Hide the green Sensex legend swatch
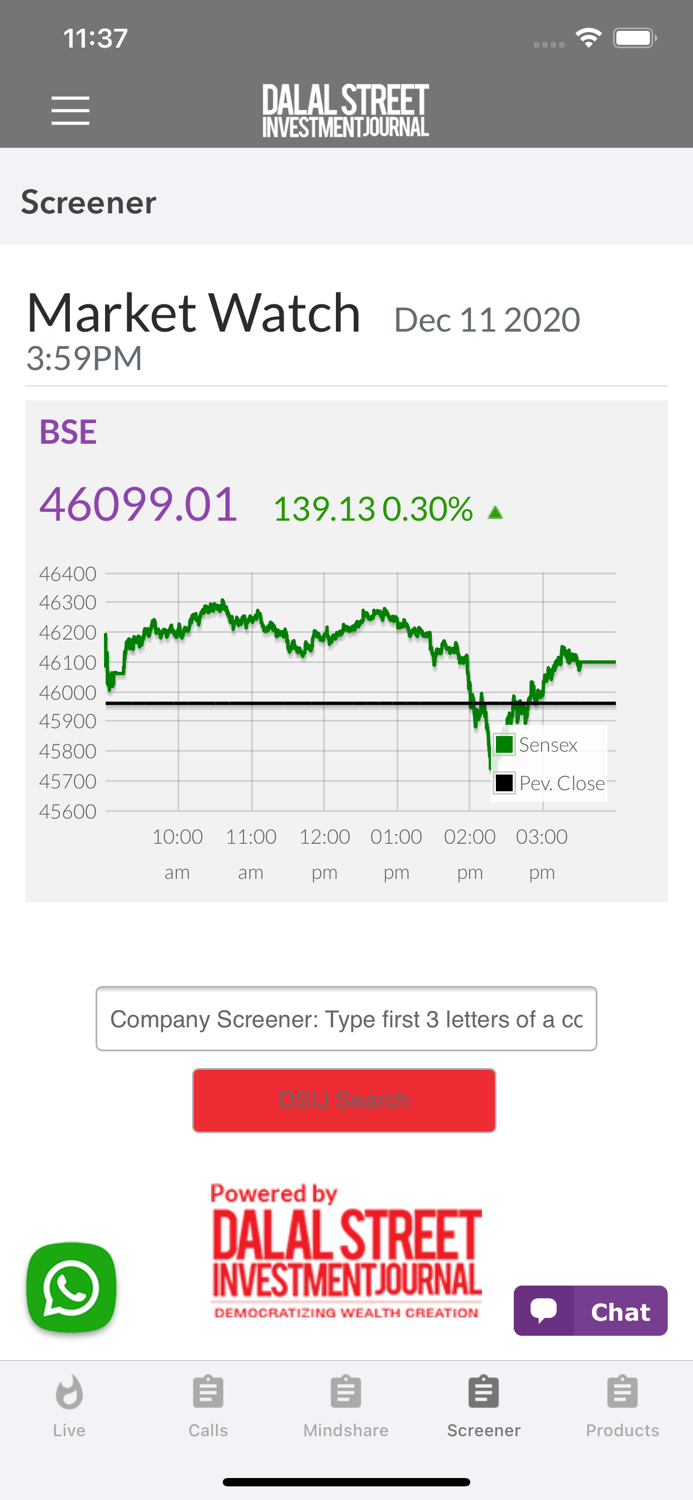 (x=504, y=744)
